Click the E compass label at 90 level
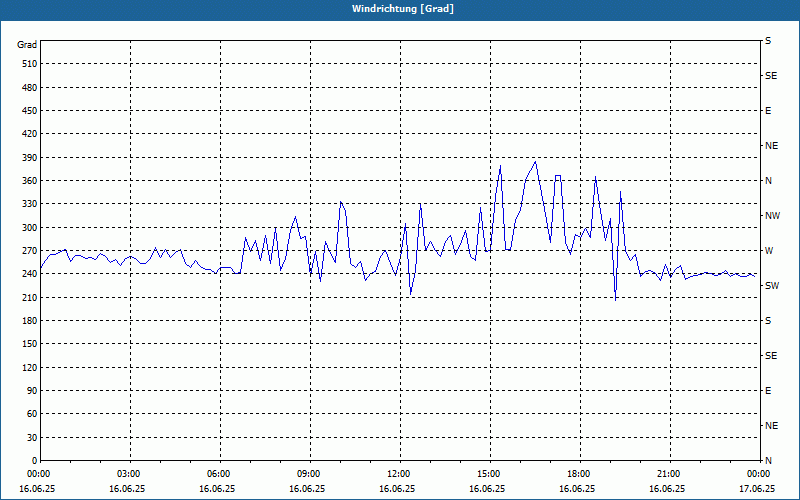The height and width of the screenshot is (500, 800). tap(768, 391)
